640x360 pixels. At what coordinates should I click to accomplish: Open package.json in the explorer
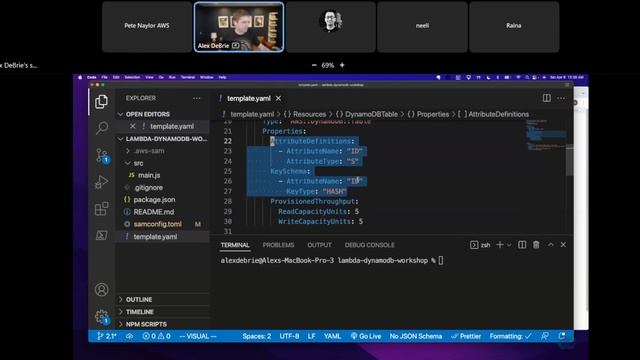(154, 200)
